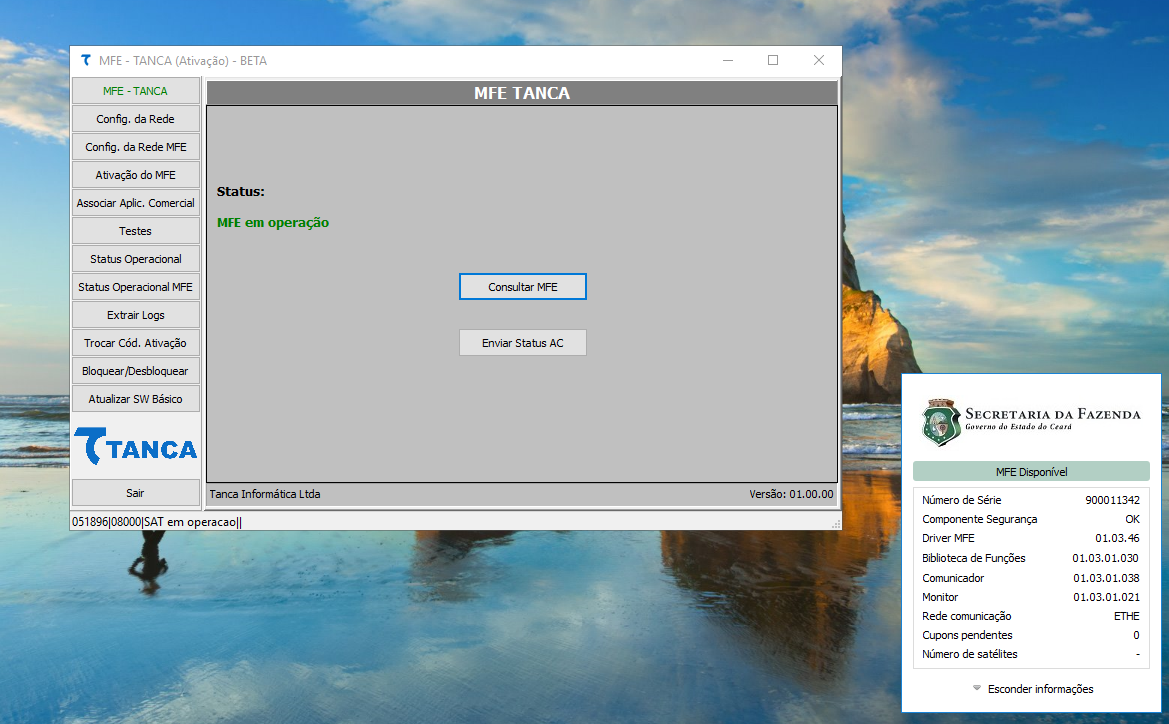Open Bloquear/Desbloquear section
Viewport: 1169px width, 724px height.
click(x=136, y=371)
